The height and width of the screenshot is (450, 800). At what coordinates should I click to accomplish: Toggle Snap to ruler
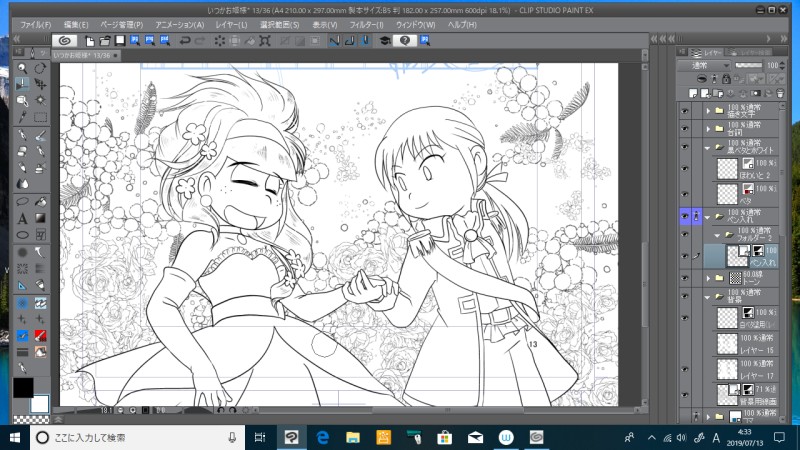coord(334,41)
